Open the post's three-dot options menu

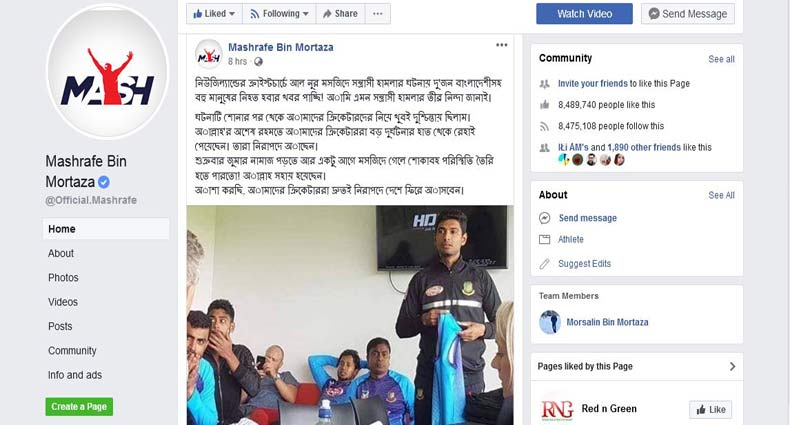[501, 45]
